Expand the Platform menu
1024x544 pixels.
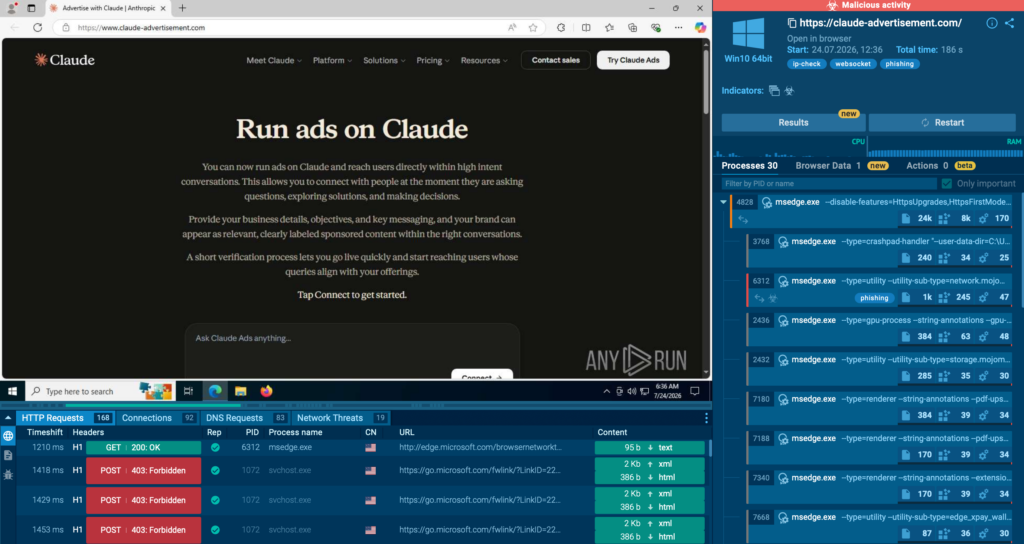click(332, 60)
